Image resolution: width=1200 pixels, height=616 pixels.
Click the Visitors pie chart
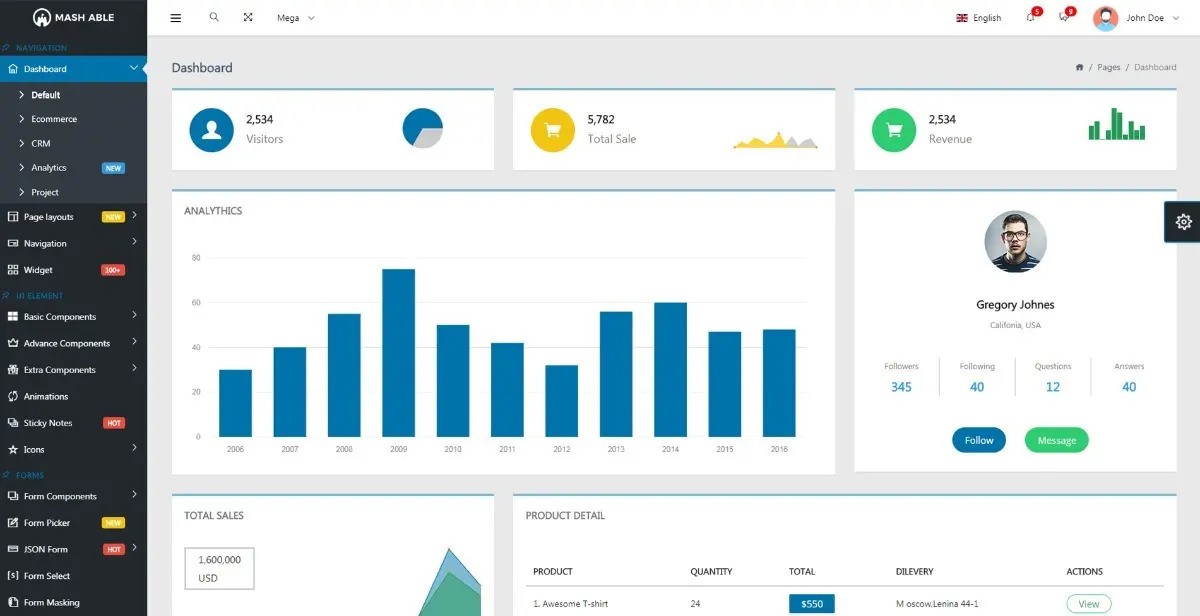pos(422,129)
